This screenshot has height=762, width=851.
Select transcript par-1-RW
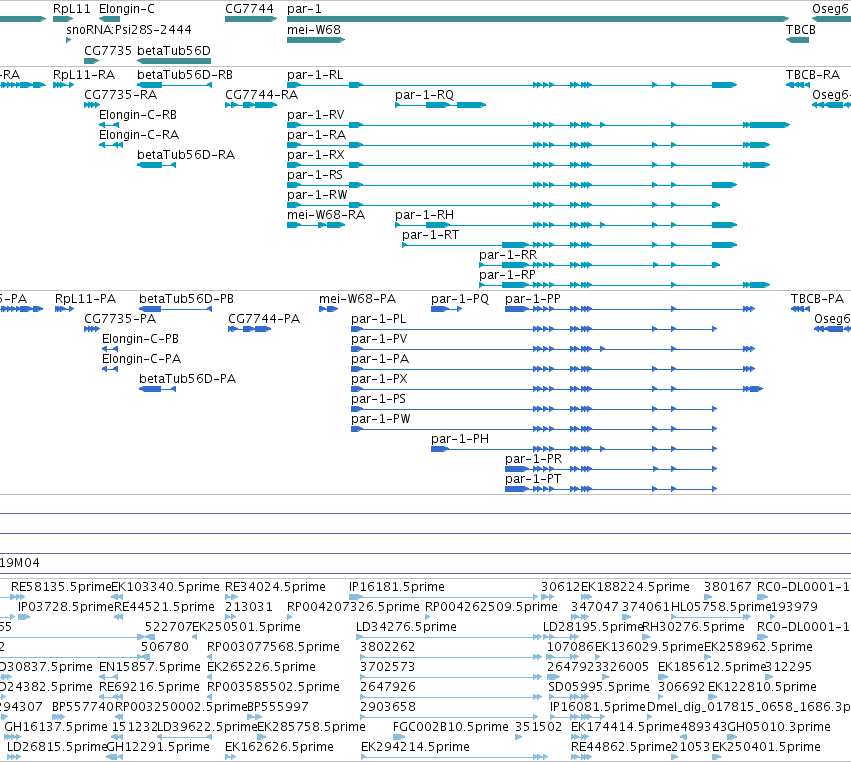click(x=504, y=205)
